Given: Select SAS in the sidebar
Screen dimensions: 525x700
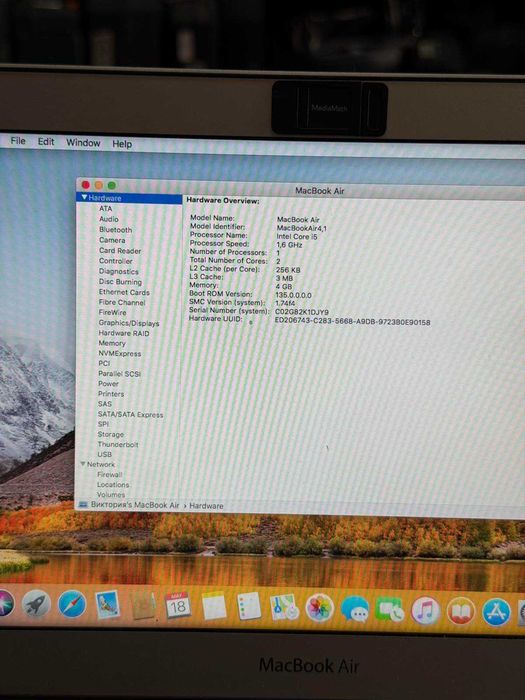Looking at the screenshot, I should (x=105, y=404).
